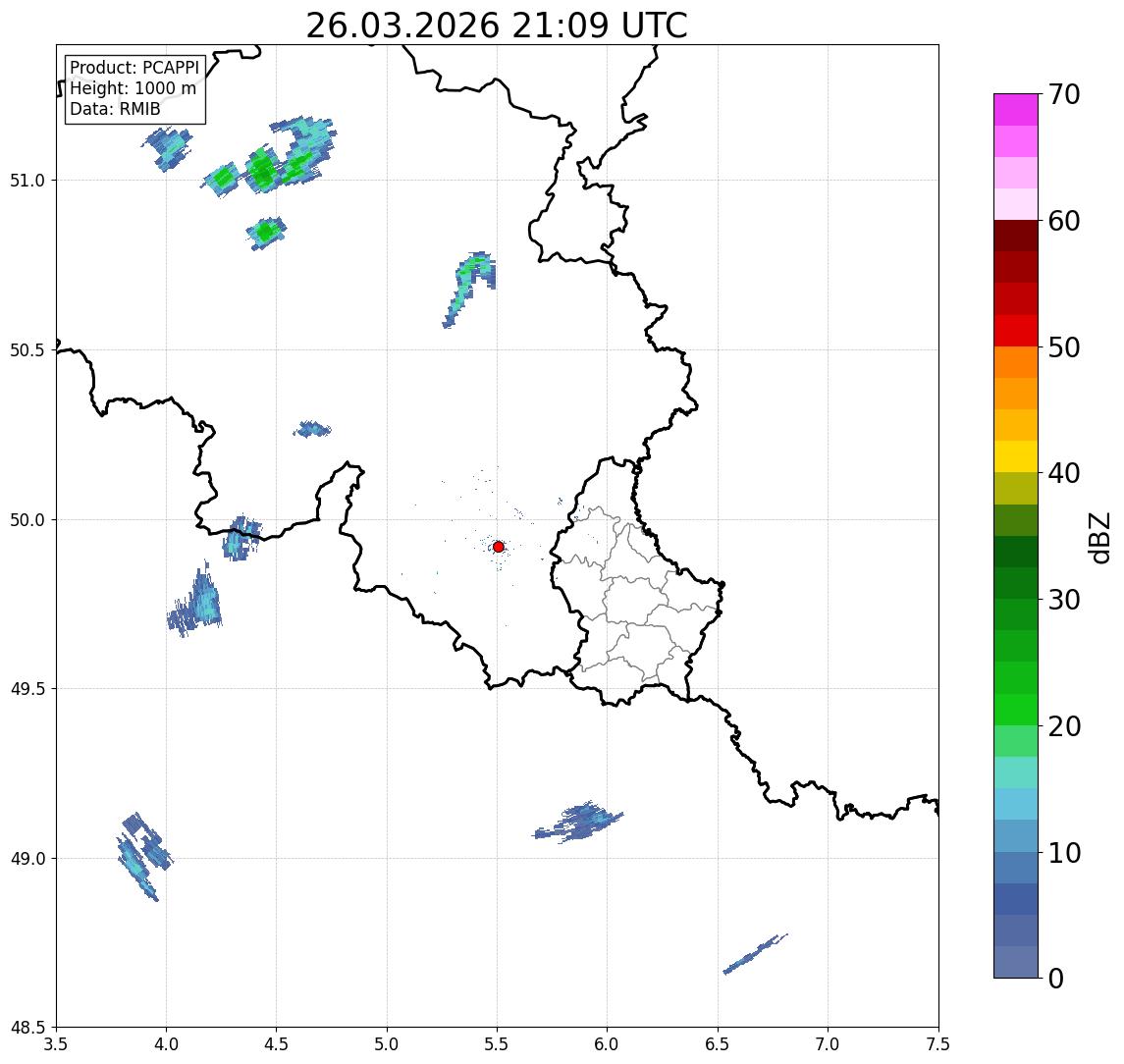Click the echo patch near 49.1N 5.9E
Viewport: 1124px width, 1064px height.
579,822
